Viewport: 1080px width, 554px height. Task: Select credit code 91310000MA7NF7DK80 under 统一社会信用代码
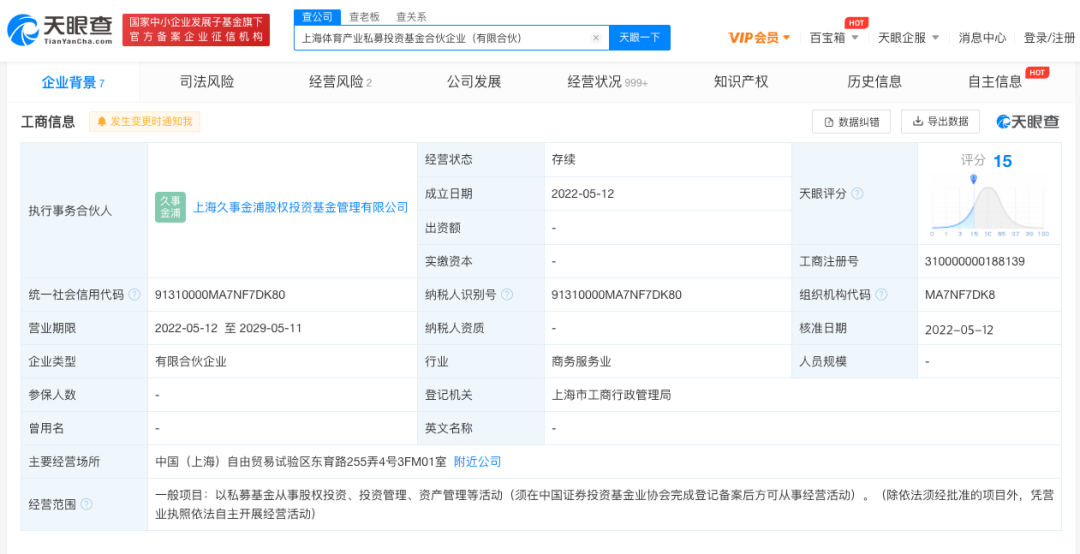pos(220,295)
